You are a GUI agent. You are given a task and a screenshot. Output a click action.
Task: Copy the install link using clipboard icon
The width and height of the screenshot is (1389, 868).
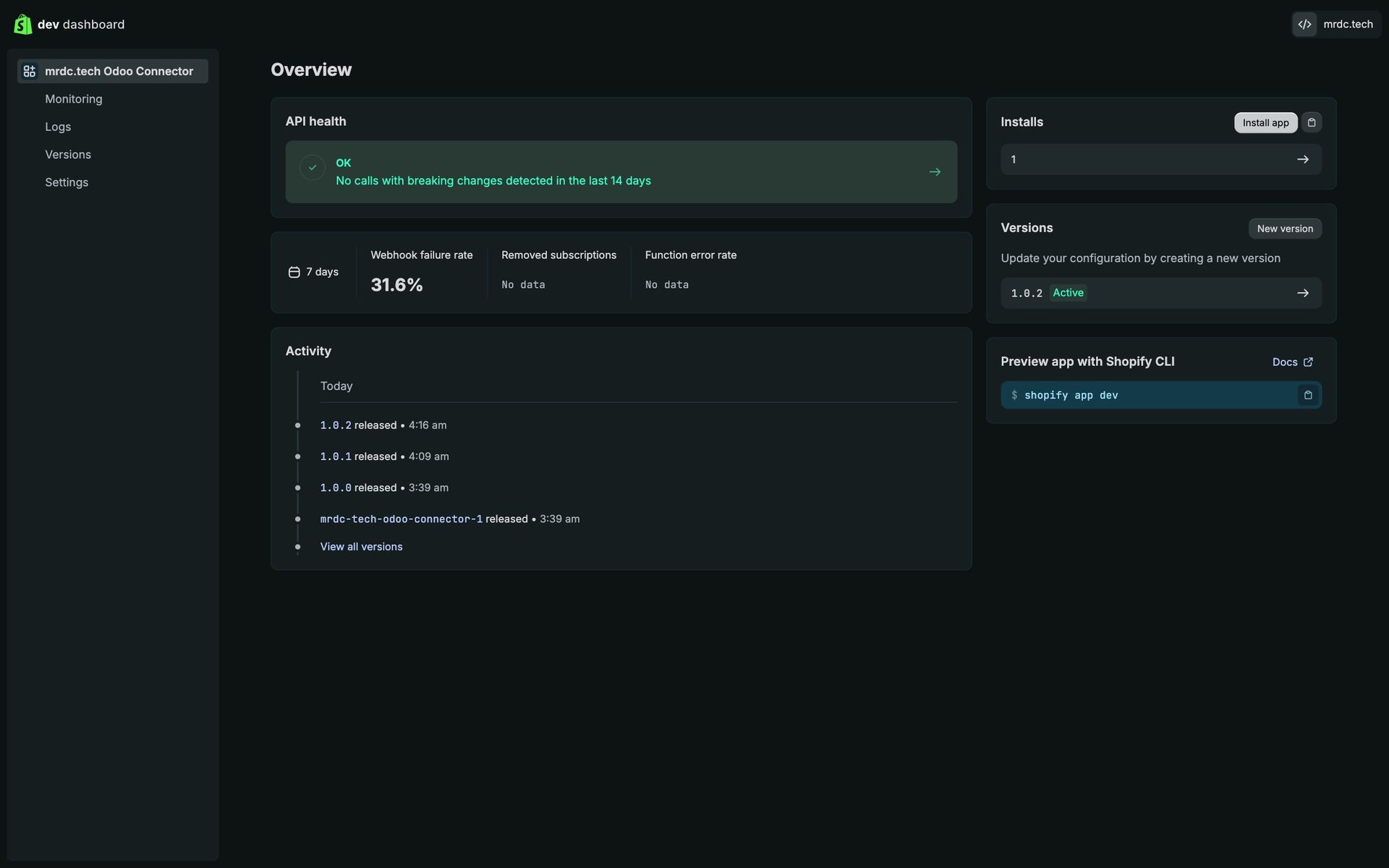(x=1312, y=122)
